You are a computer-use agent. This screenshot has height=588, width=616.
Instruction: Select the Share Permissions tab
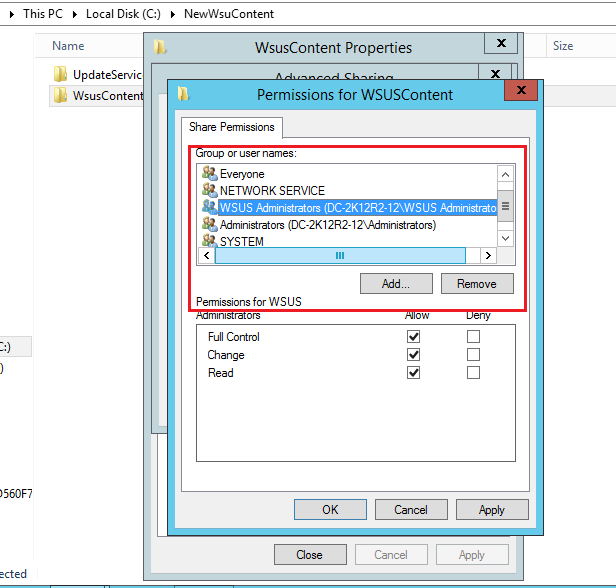point(232,127)
